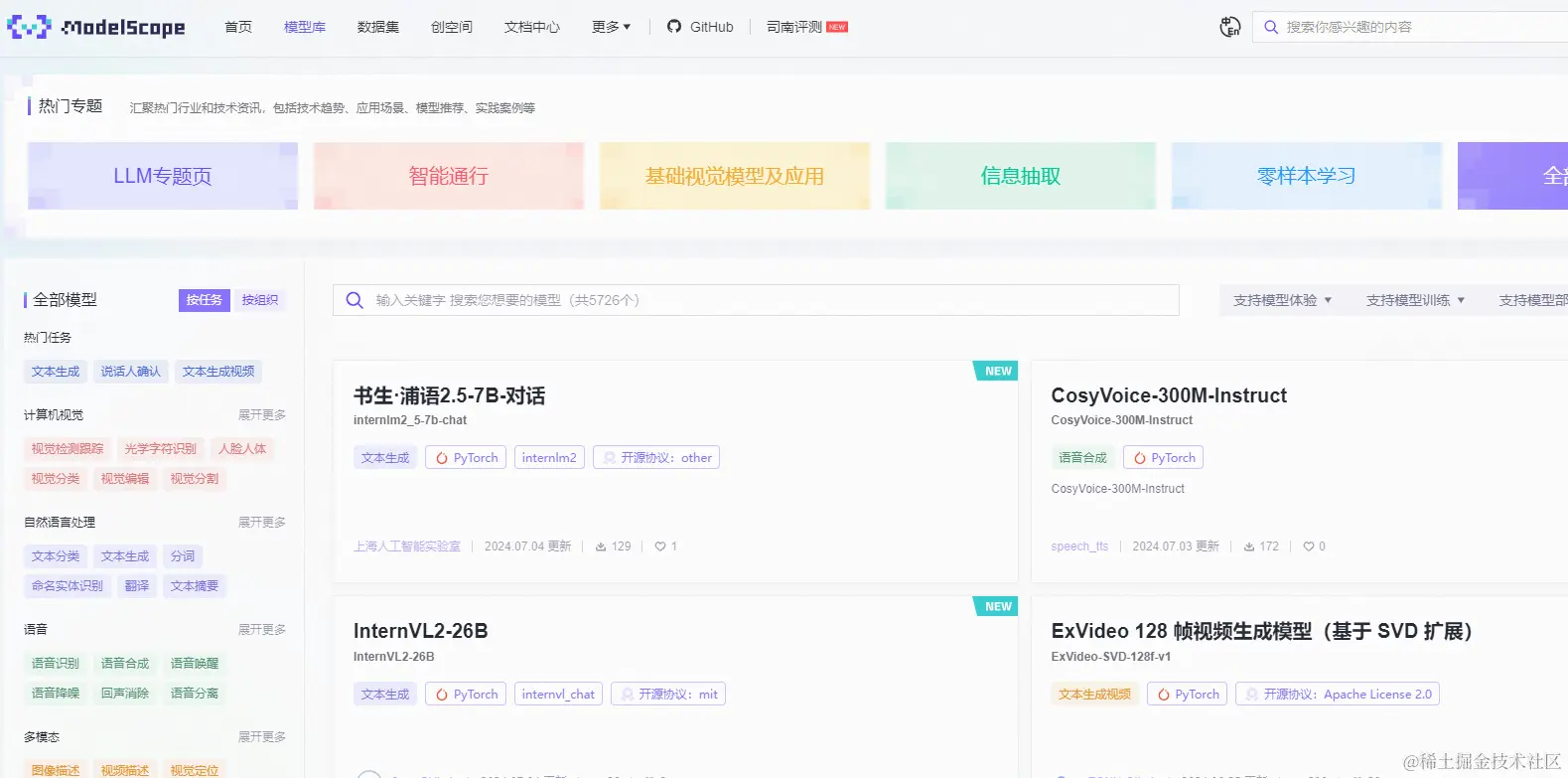Click the PyTorch tag on the CosyVoice card
Screen dimensions: 1568x778
[x=1163, y=458]
